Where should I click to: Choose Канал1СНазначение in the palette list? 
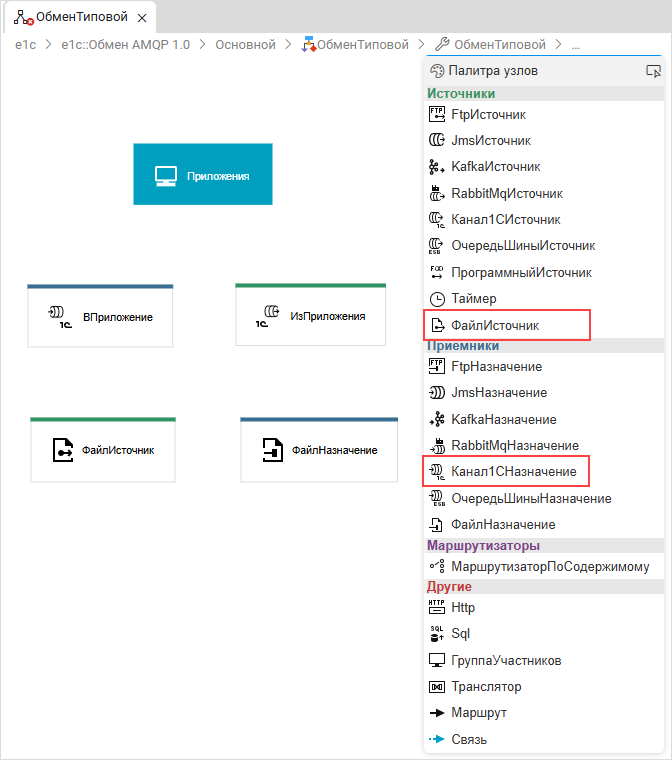pyautogui.click(x=513, y=471)
